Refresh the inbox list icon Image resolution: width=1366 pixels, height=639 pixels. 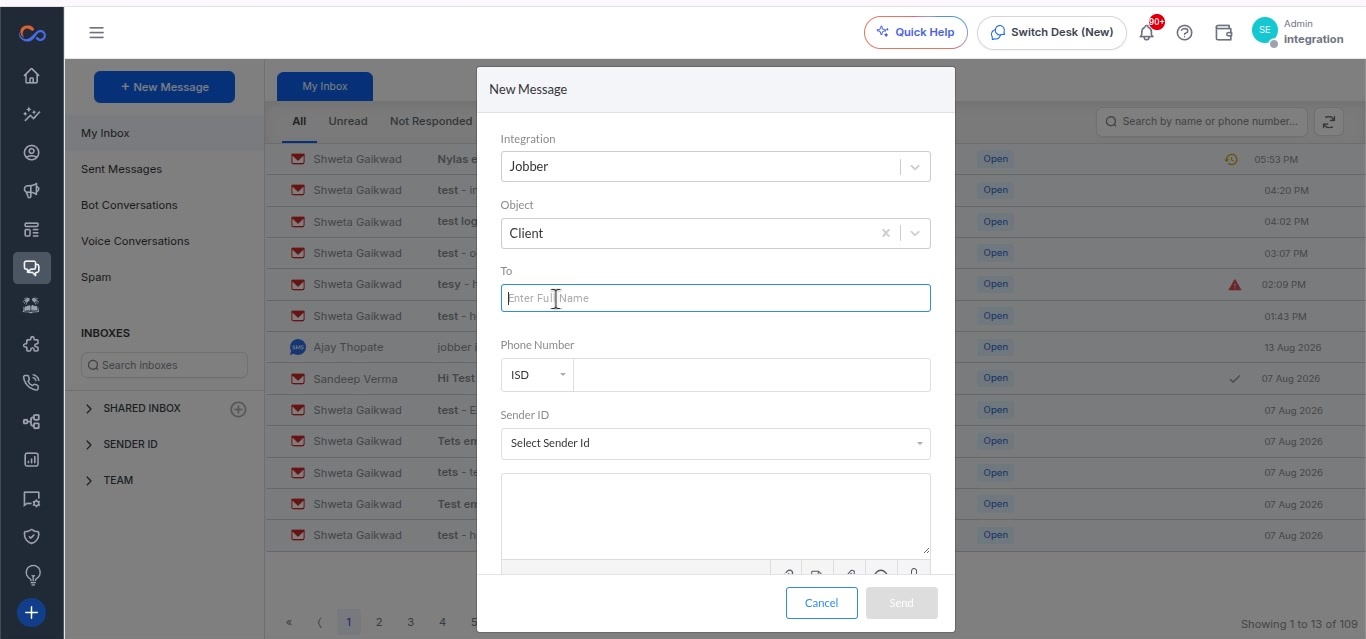click(1329, 122)
